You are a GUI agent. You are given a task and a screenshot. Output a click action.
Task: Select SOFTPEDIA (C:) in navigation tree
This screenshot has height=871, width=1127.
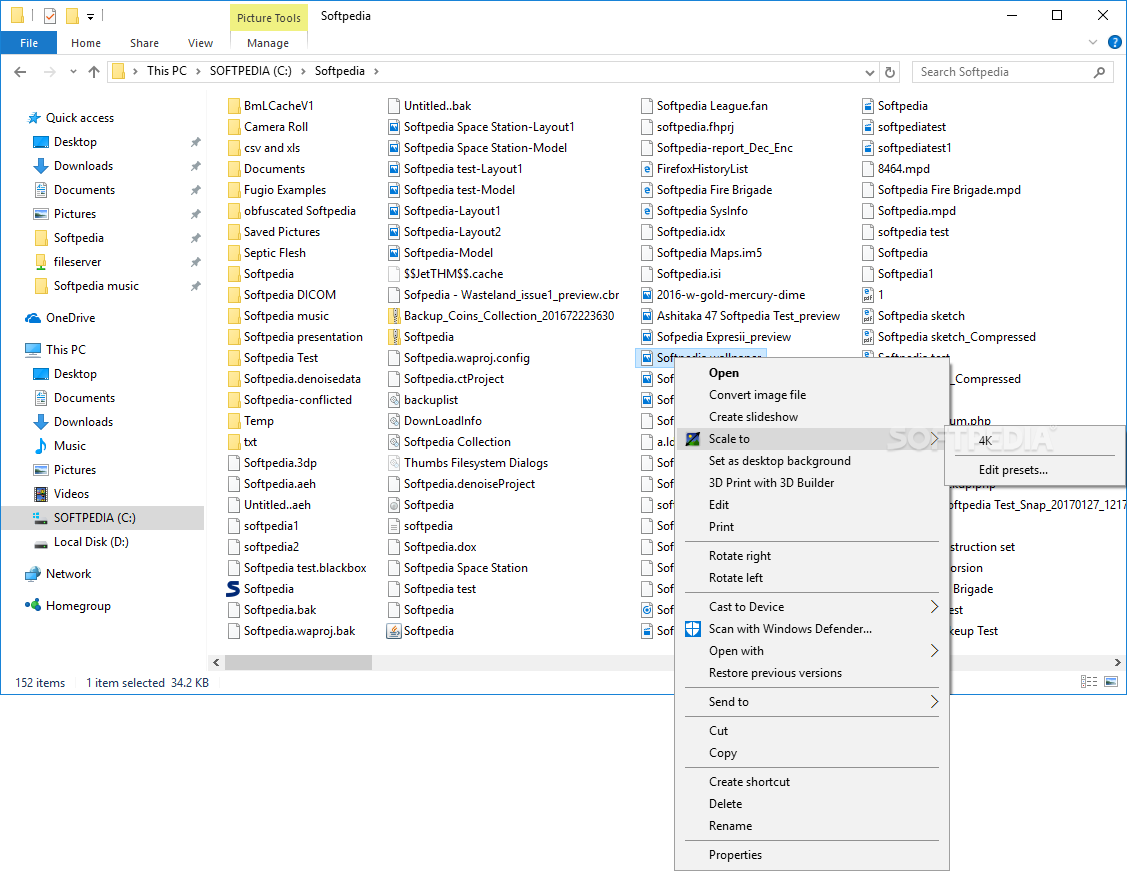(x=103, y=517)
